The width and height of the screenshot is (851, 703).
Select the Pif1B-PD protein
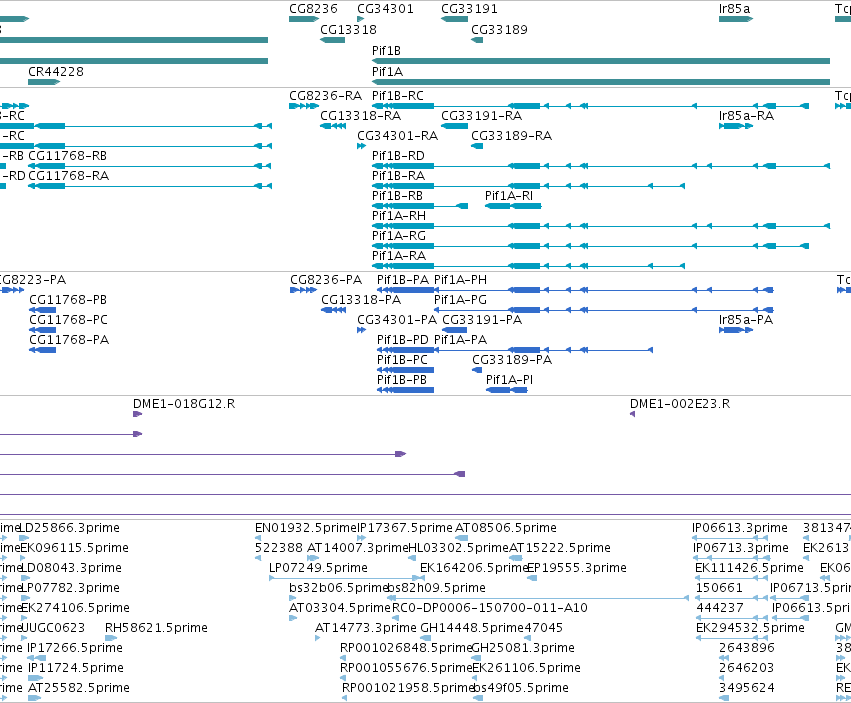[405, 350]
